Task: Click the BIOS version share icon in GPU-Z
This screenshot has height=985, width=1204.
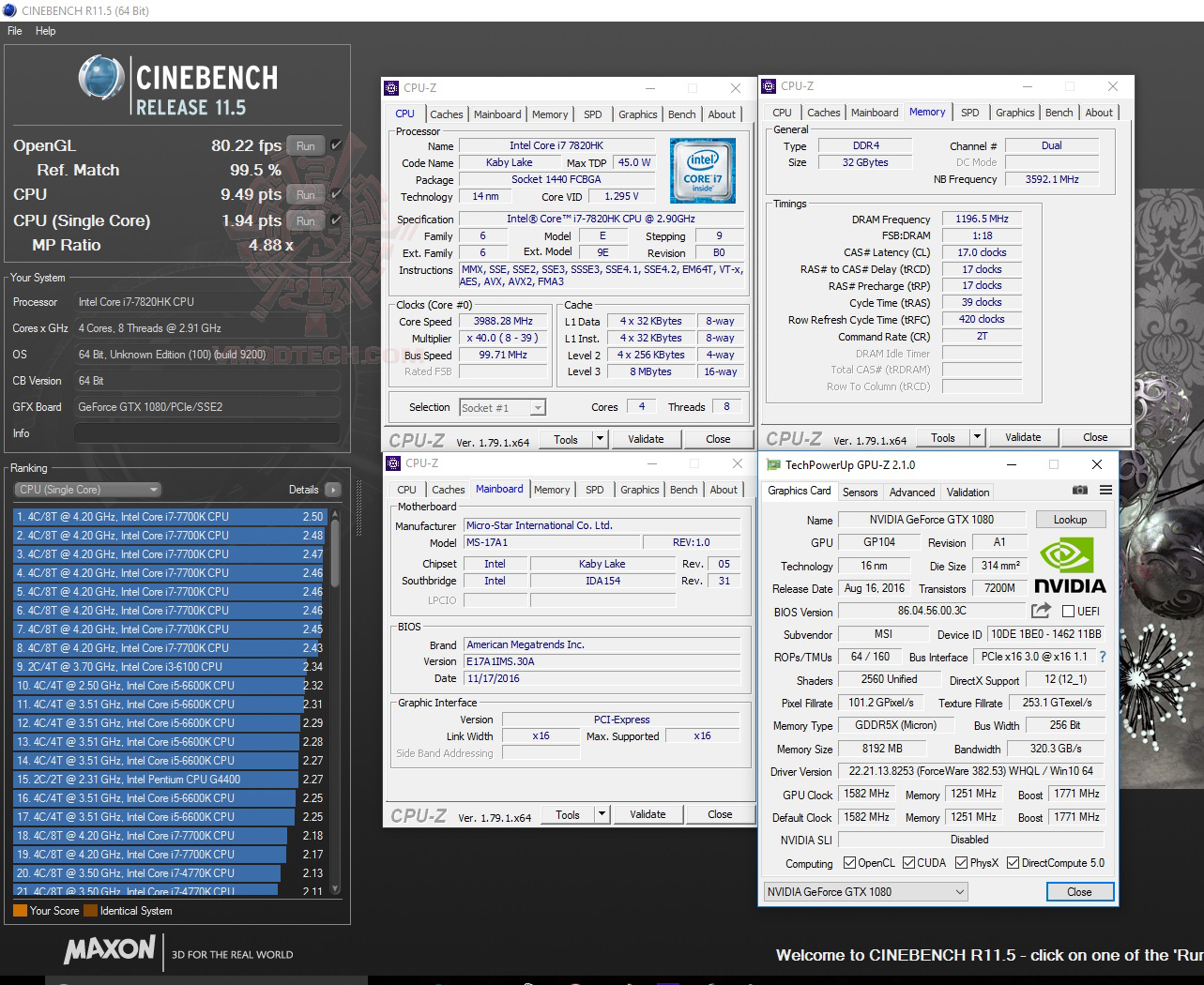Action: pos(1041,611)
